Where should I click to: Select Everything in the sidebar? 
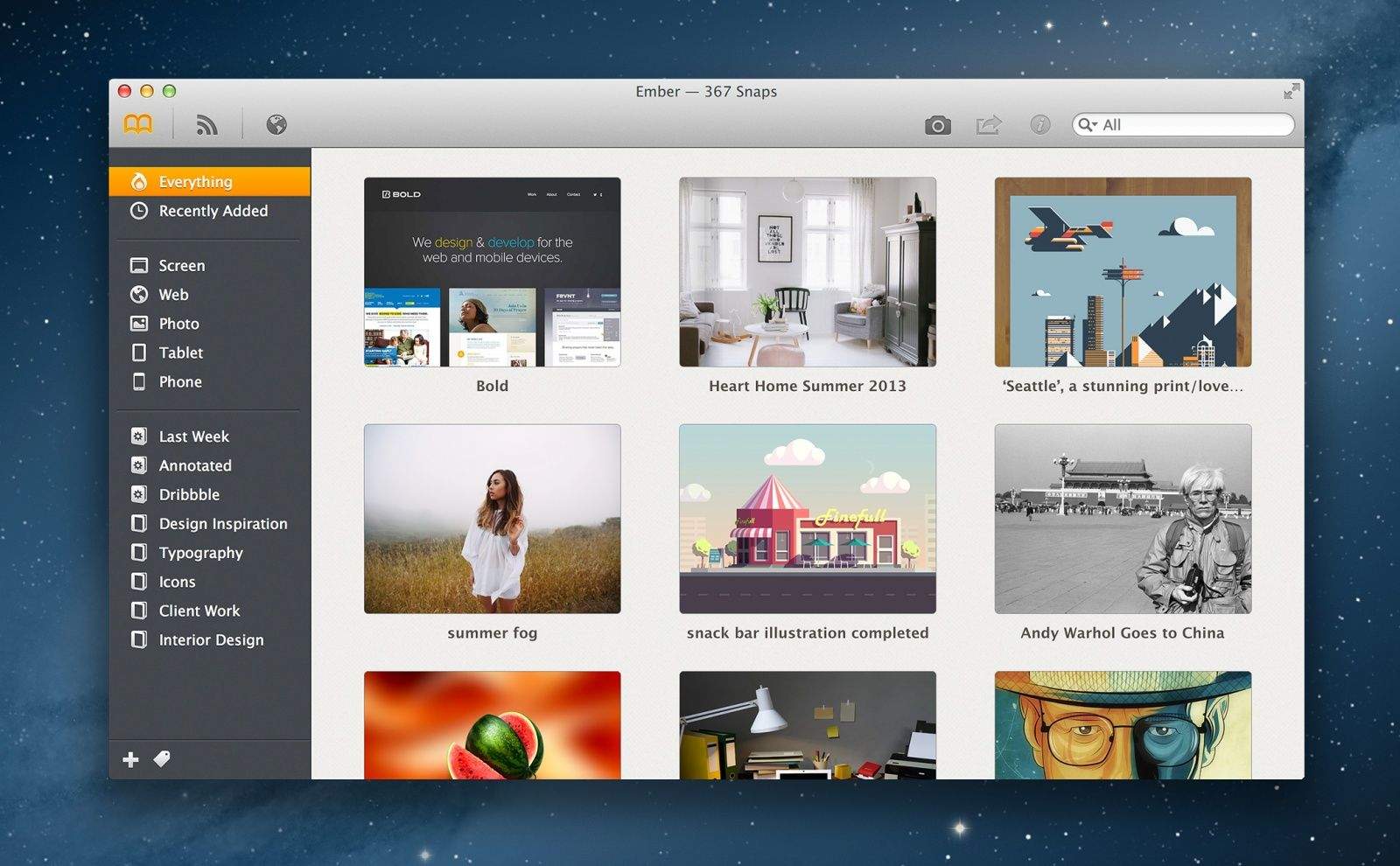point(195,182)
